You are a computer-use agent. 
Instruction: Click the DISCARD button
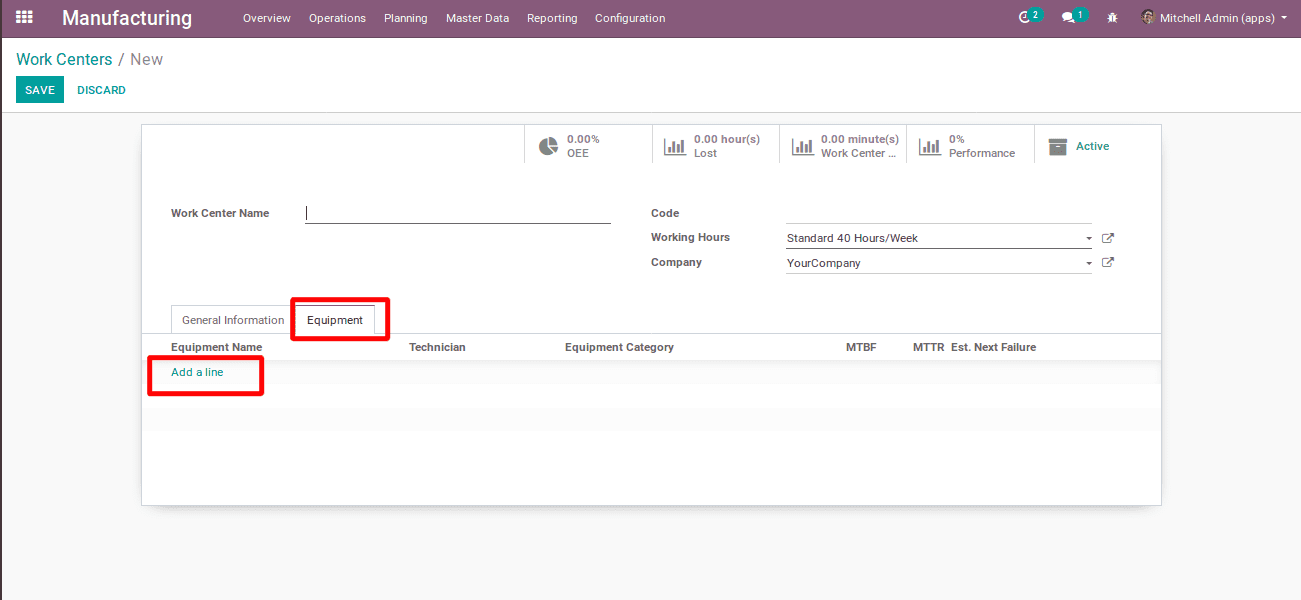point(101,90)
